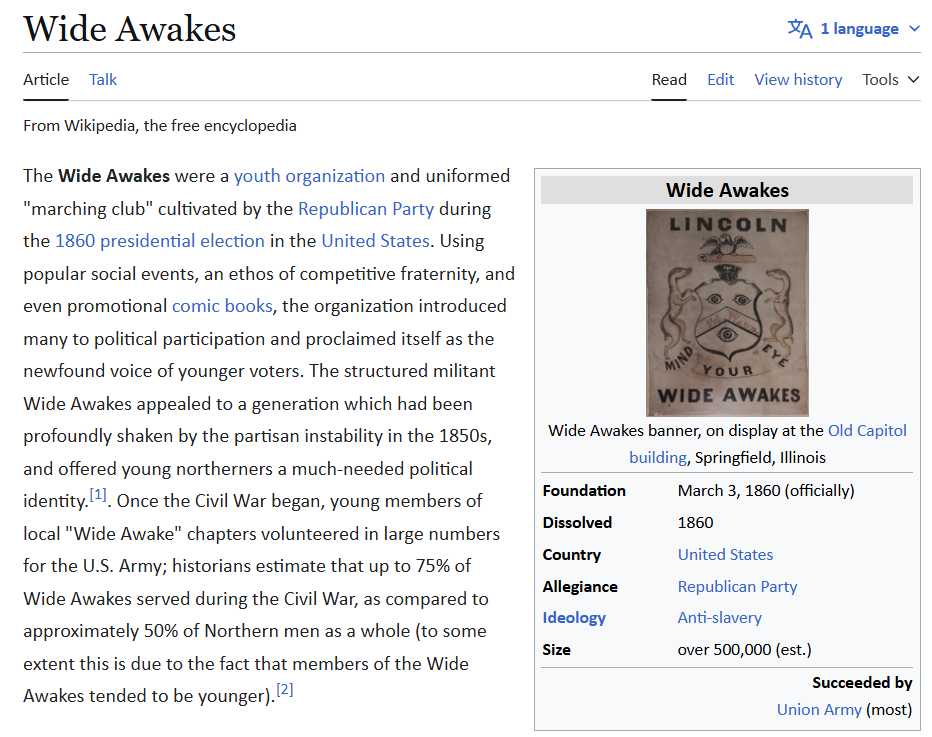This screenshot has width=932, height=737.
Task: Click the 'over 500,000 (est.)' value
Action: click(744, 650)
